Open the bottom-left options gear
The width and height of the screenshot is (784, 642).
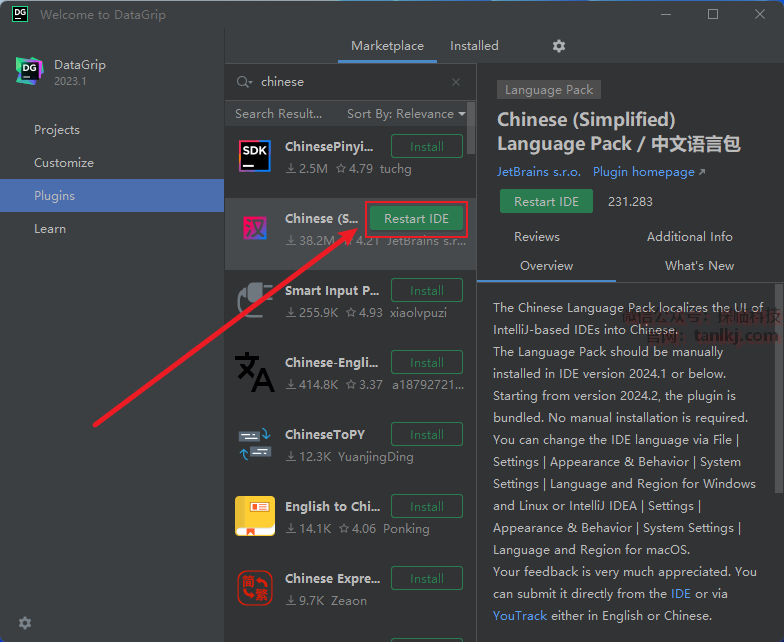pos(25,623)
